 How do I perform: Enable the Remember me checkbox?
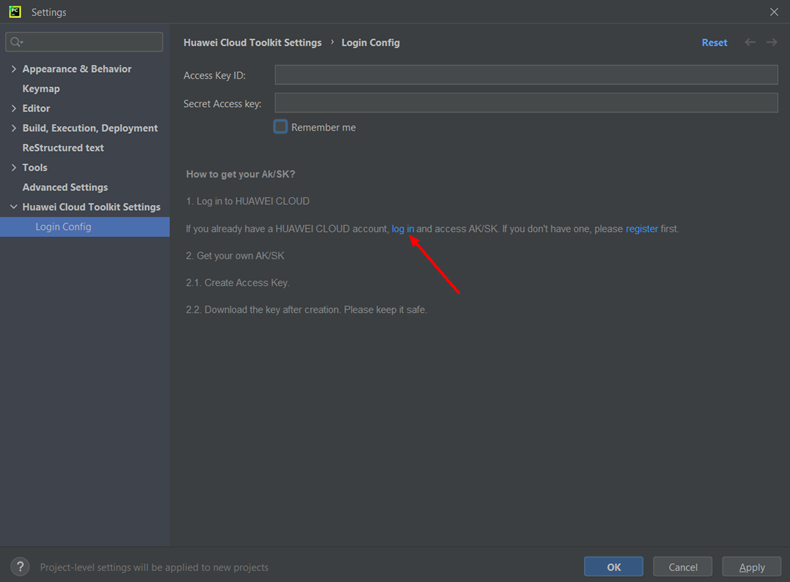(281, 127)
